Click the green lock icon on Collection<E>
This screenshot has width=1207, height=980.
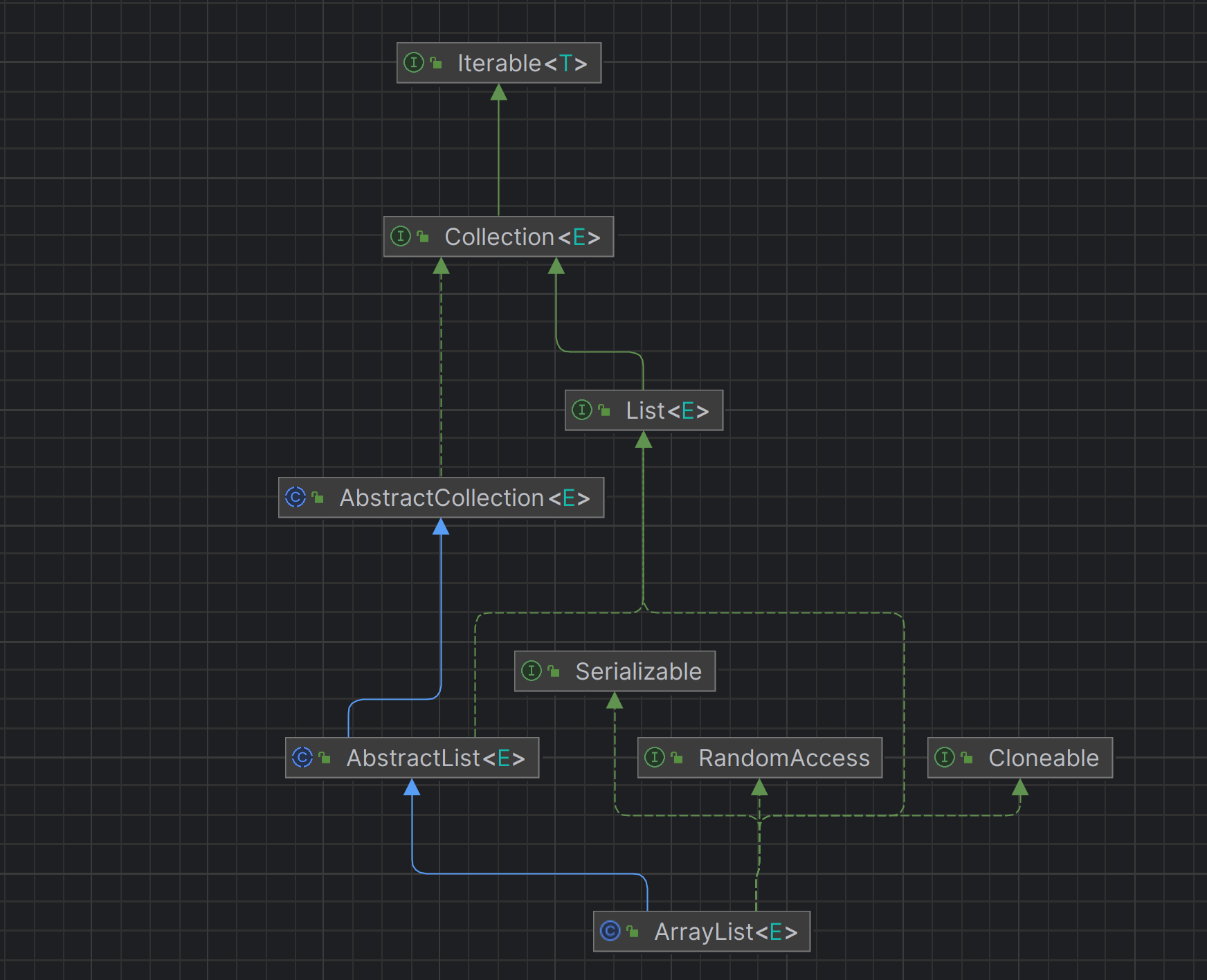click(x=423, y=237)
